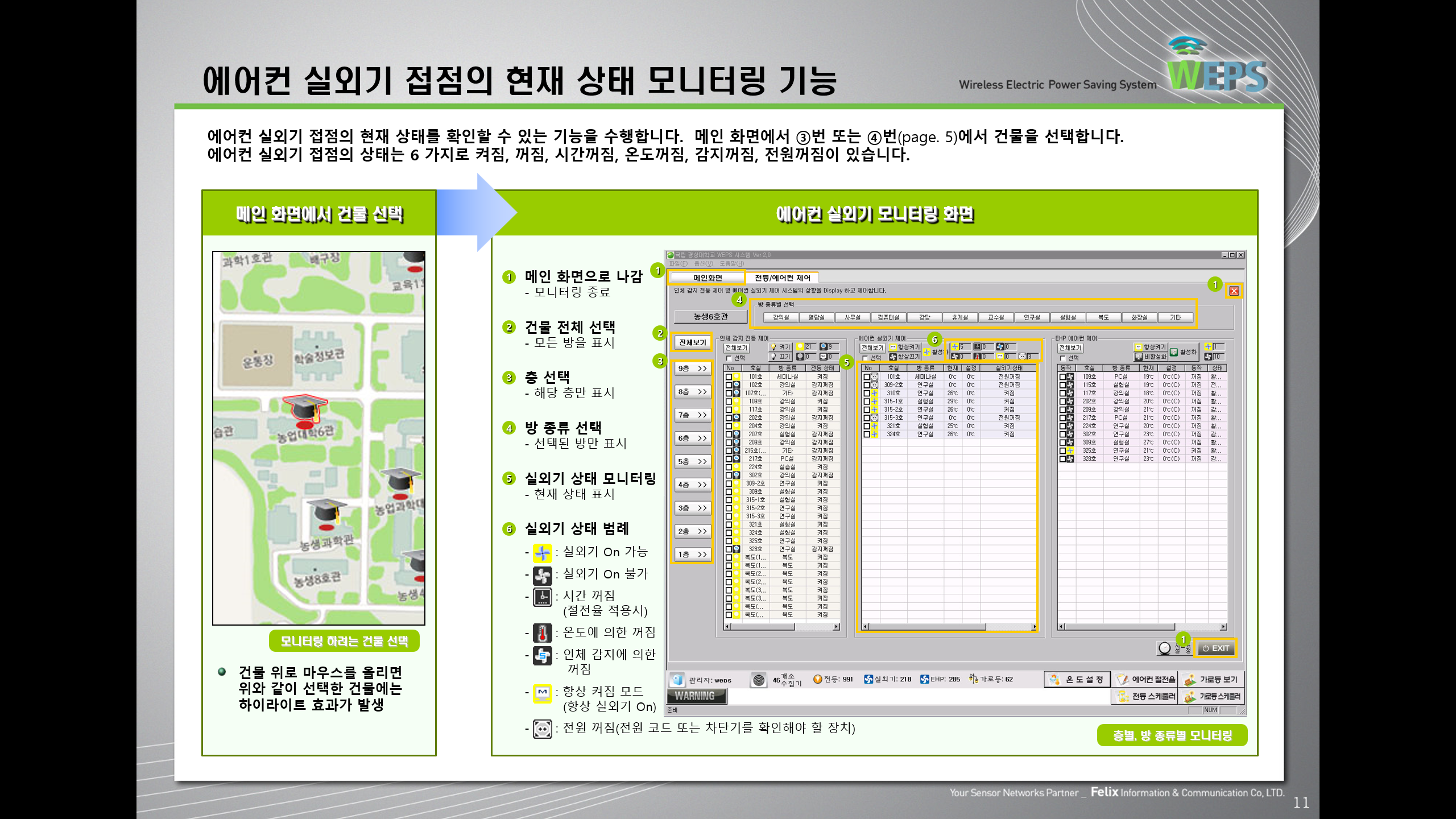Click the yellow fan icon in EHP row 325호
Viewport: 1456px width, 819px height.
[x=1070, y=450]
